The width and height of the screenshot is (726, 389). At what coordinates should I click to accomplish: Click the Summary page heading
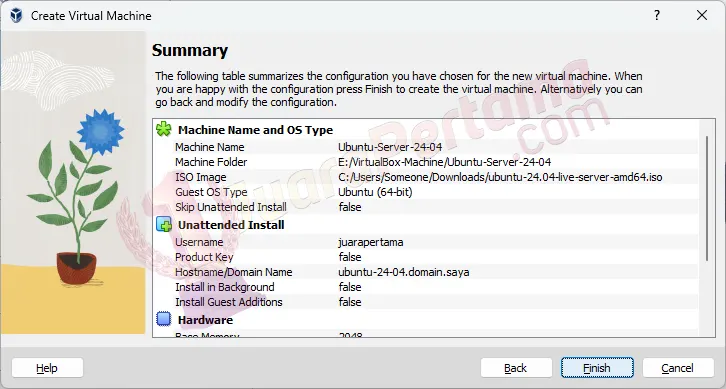tap(190, 50)
